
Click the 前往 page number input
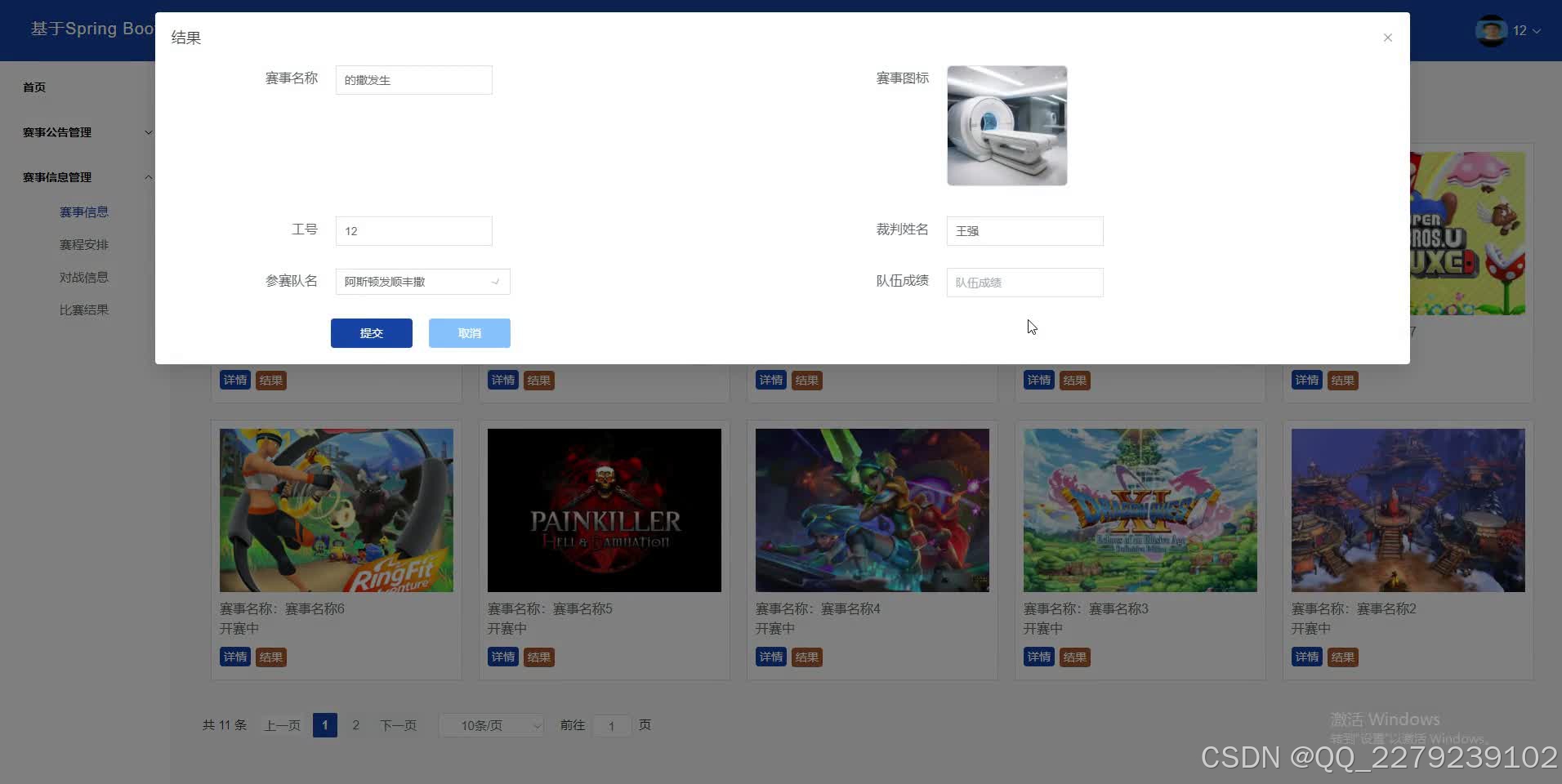point(611,725)
